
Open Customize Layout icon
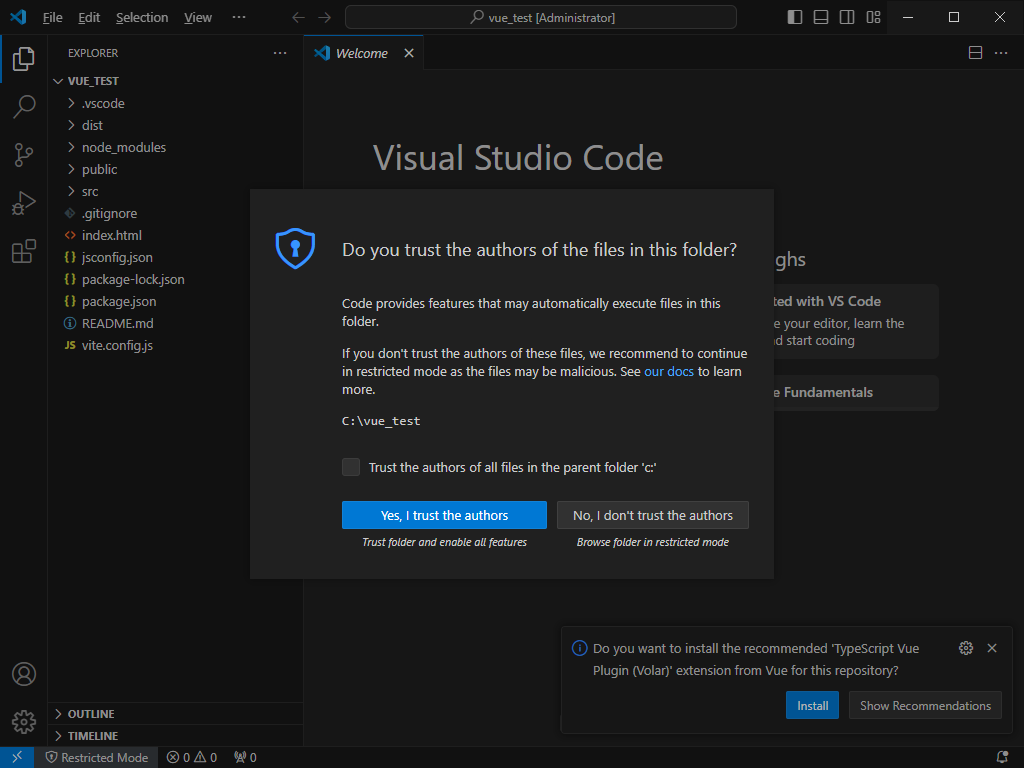874,17
